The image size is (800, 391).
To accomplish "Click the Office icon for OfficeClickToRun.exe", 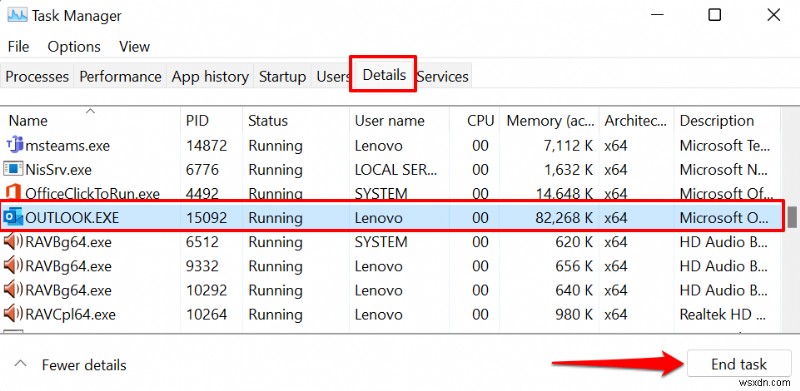I will point(13,193).
